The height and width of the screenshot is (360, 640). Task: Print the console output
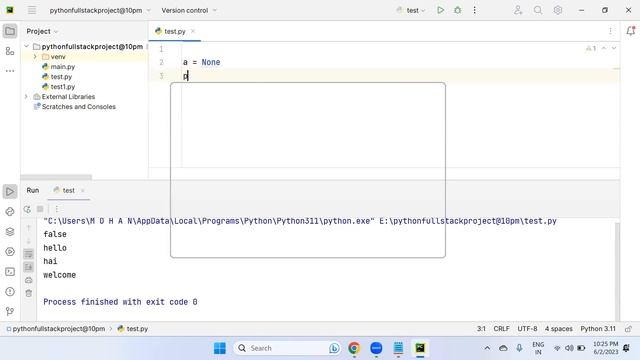29,280
